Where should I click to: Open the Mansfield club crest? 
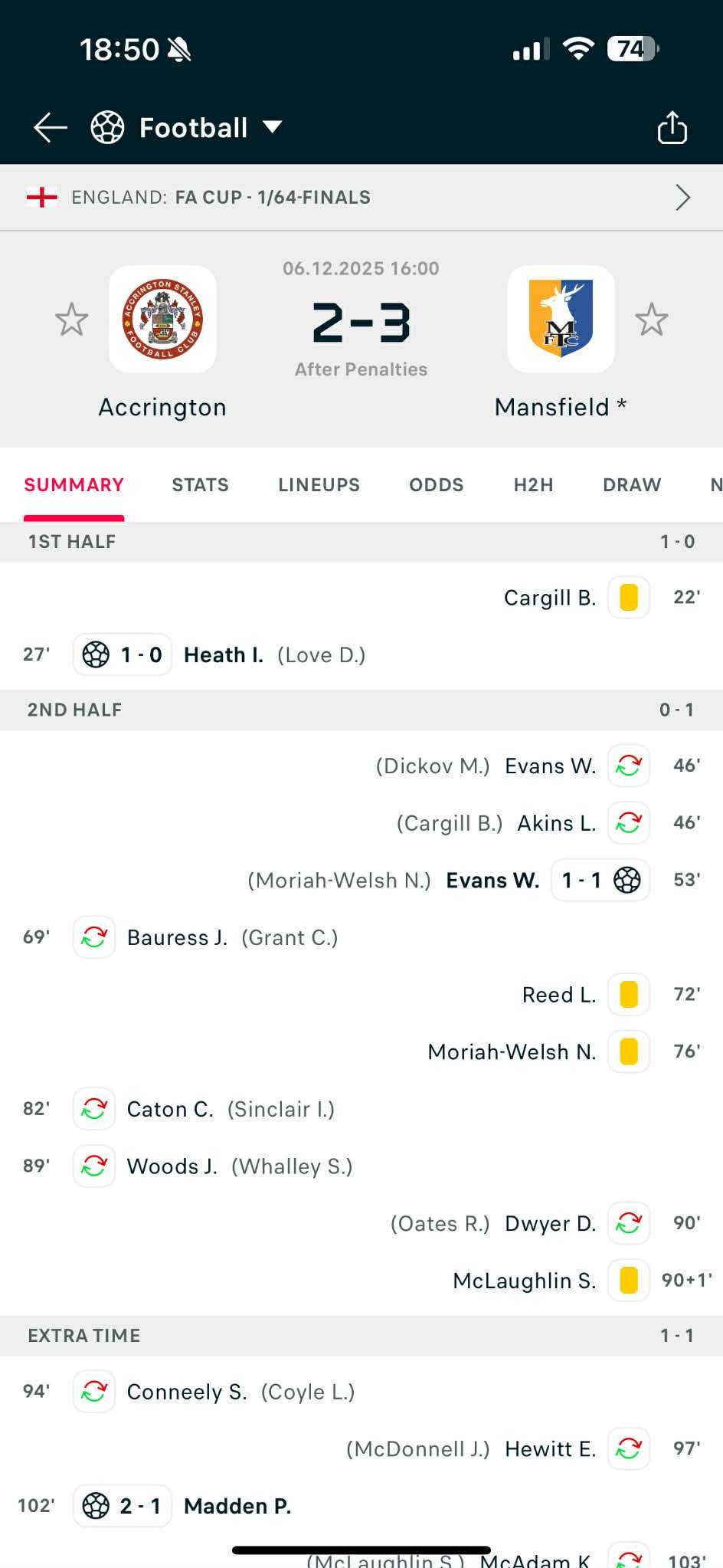[x=561, y=320]
